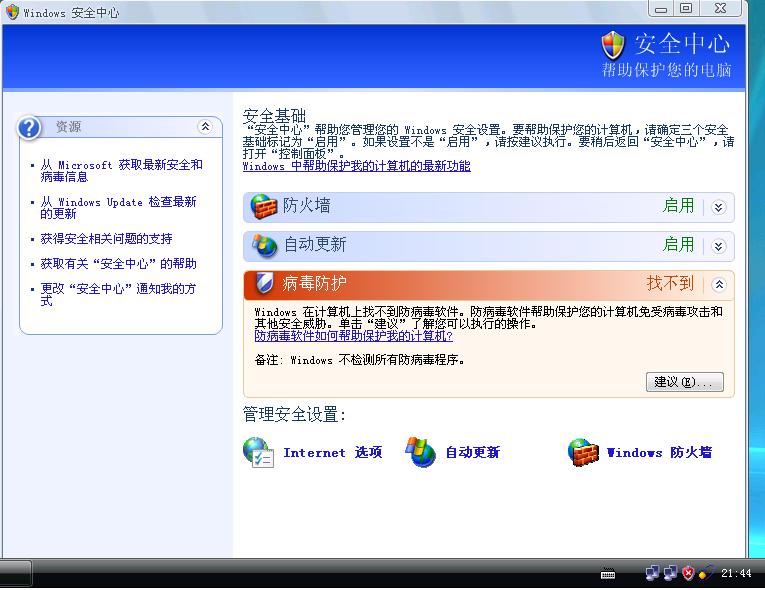Click the 防火墙 header label
Image resolution: width=765 pixels, height=590 pixels.
coord(306,205)
